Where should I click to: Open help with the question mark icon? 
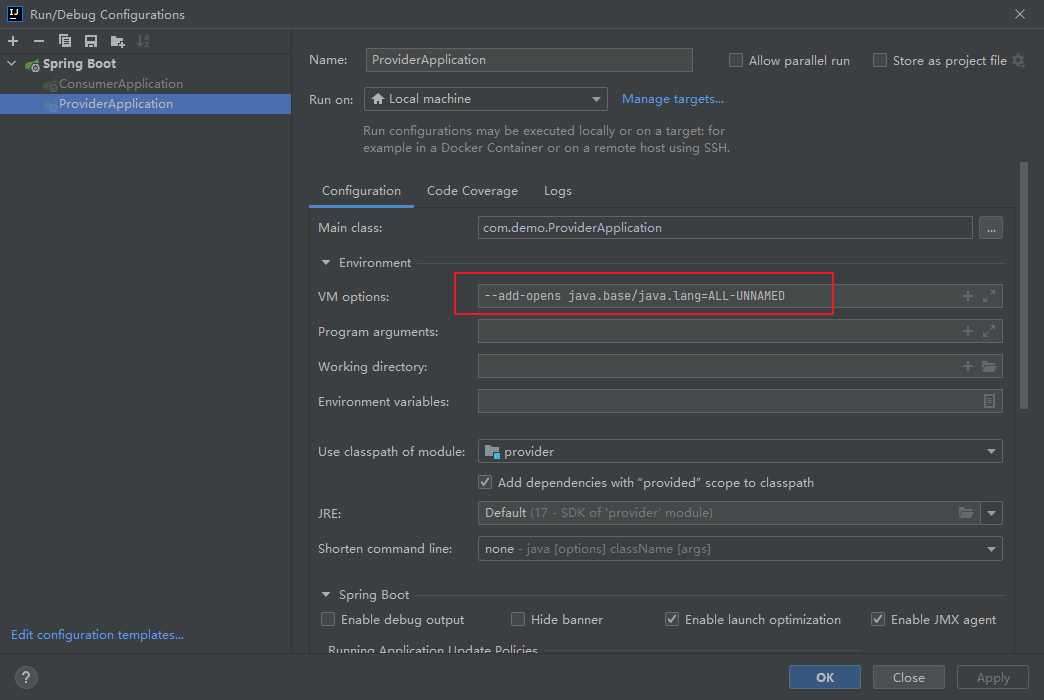26,677
